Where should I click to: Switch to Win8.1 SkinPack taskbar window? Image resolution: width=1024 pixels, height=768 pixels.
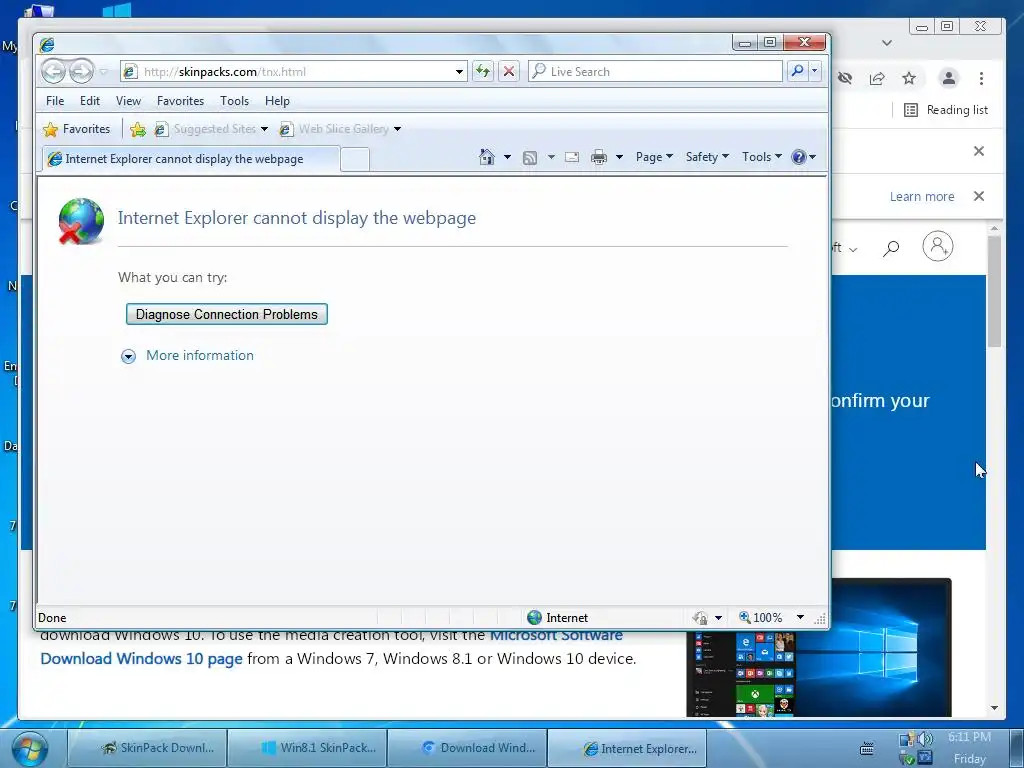[x=308, y=748]
